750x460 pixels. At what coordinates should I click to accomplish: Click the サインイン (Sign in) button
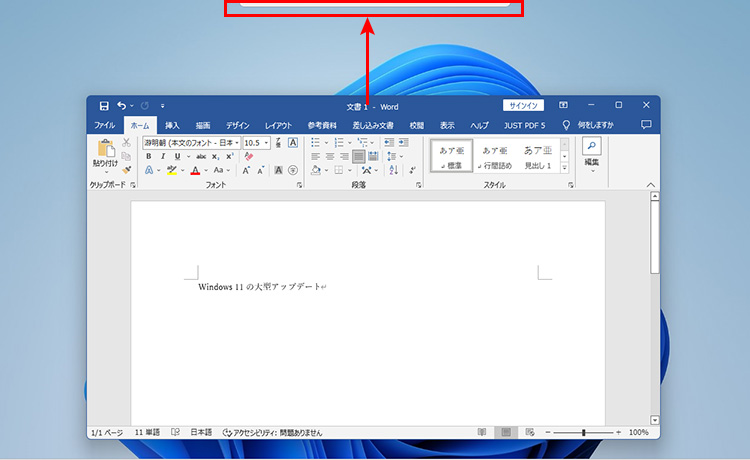523,105
